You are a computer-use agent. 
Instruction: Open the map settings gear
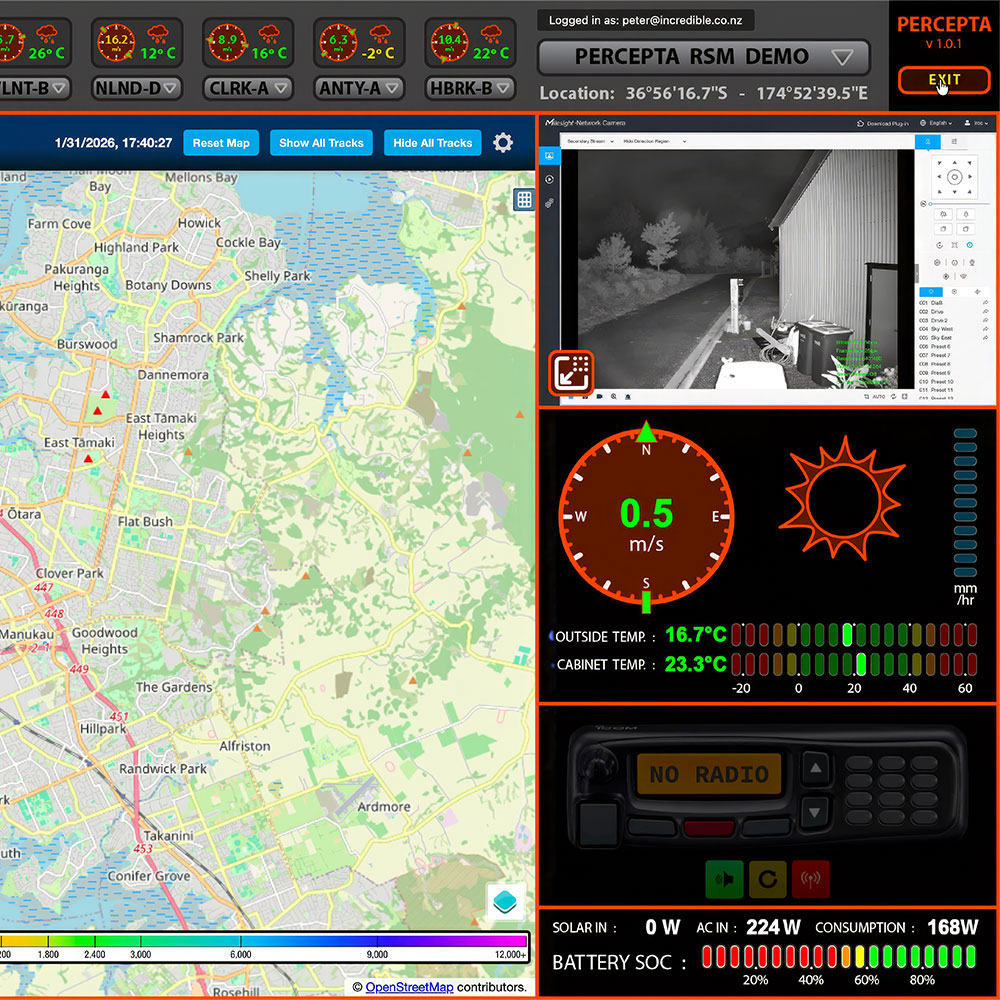point(503,143)
